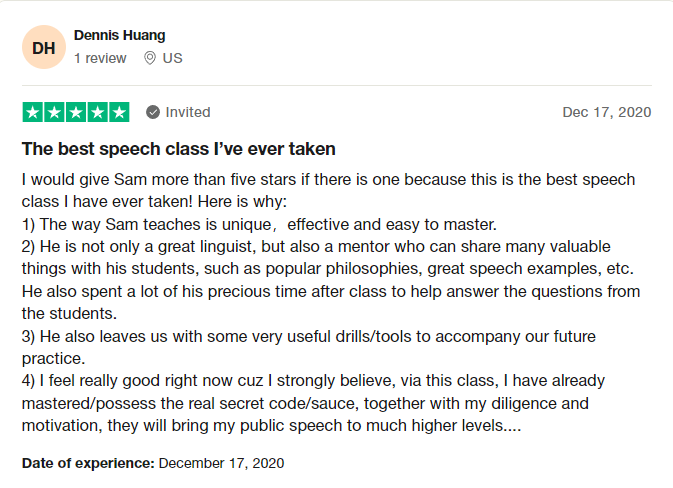Click the location pin icon
The width and height of the screenshot is (673, 488).
[x=150, y=58]
